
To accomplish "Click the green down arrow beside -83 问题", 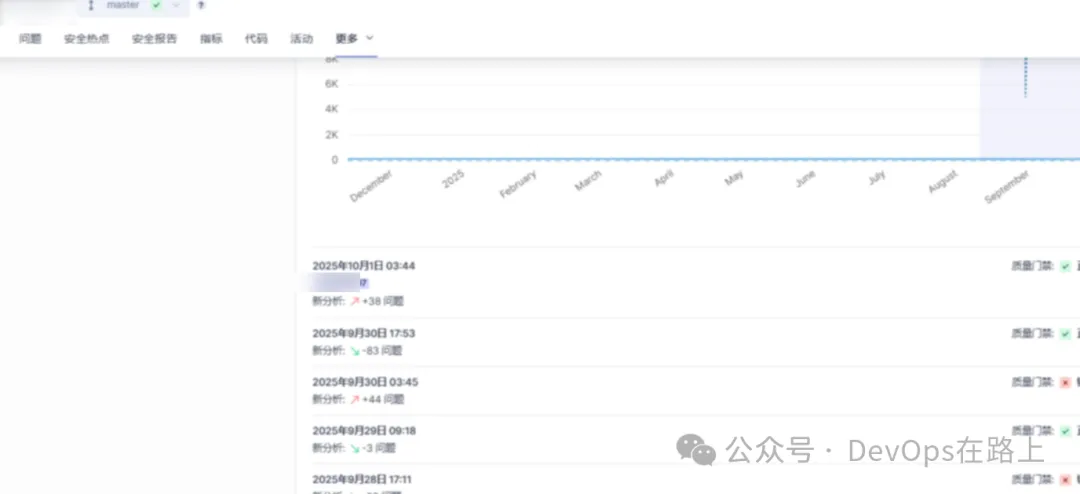I will pos(355,351).
